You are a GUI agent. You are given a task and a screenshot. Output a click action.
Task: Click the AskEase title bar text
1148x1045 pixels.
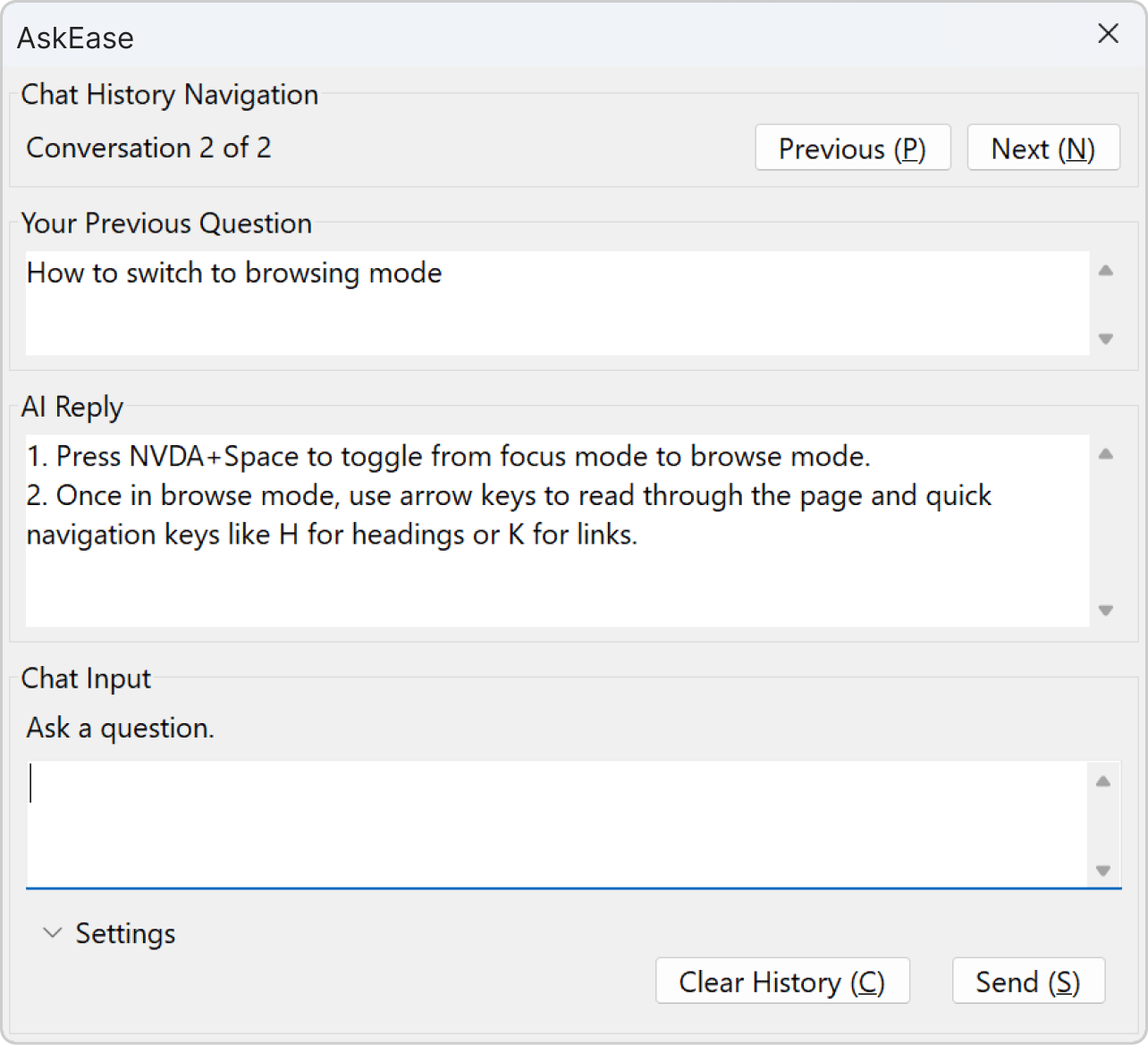(x=75, y=38)
